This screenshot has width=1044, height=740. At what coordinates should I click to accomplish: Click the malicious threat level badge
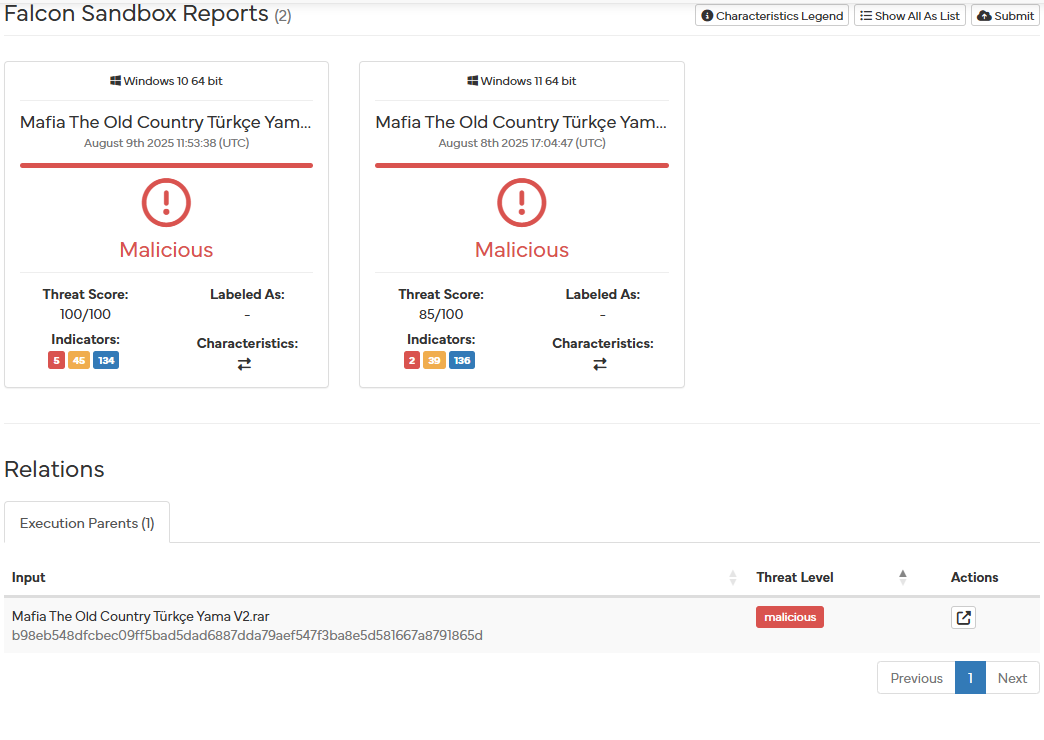[x=790, y=617]
